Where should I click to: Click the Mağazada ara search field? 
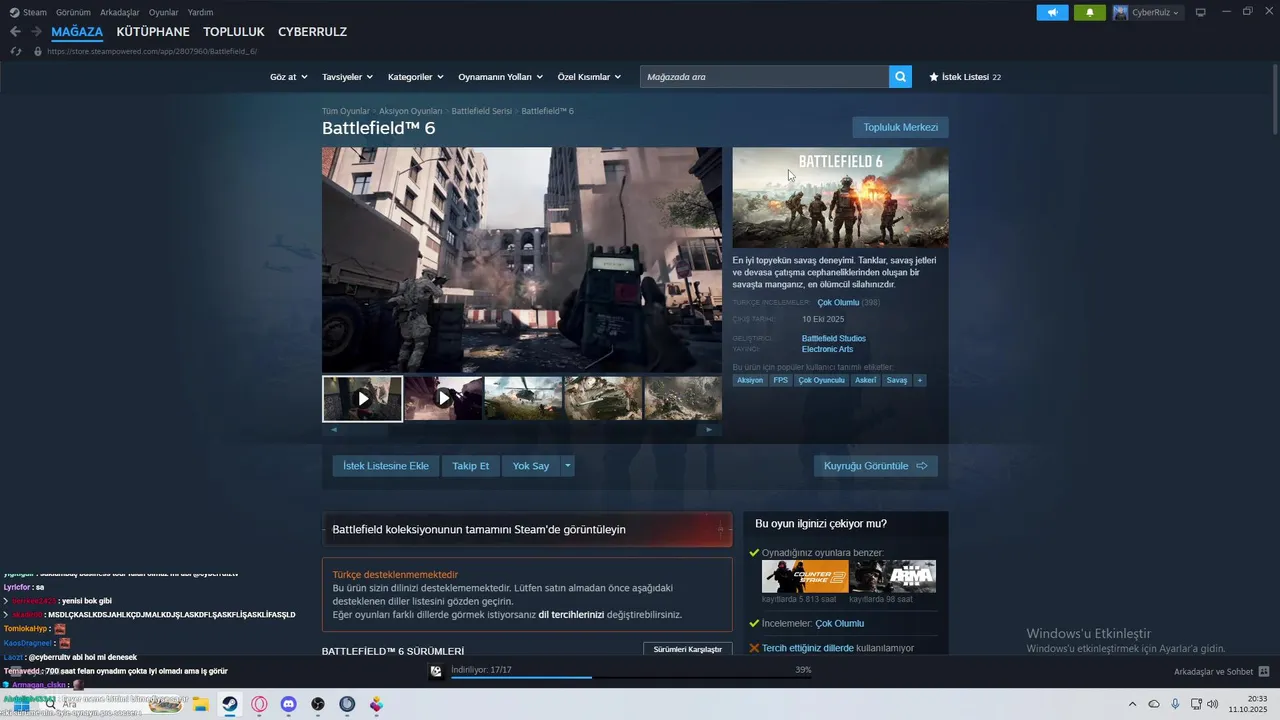tap(764, 77)
